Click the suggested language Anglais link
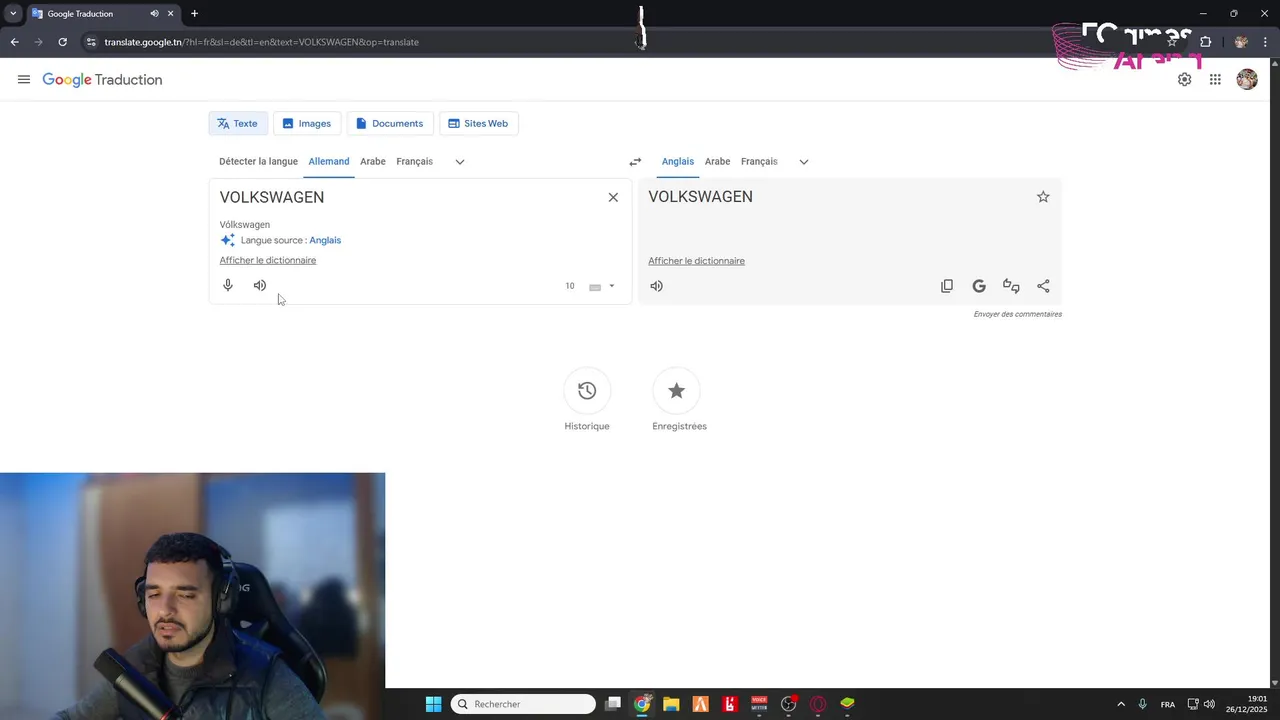The image size is (1280, 720). (x=325, y=241)
